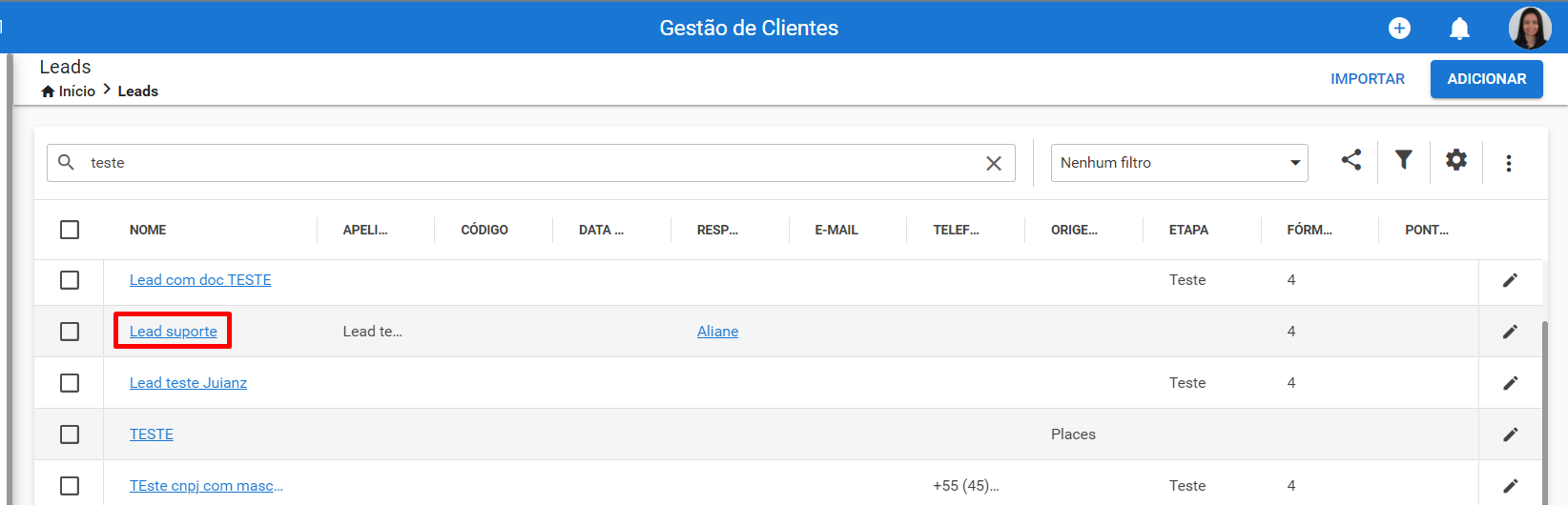Click the +55 (45)... phone cell
This screenshot has width=1568, height=505.
966,486
